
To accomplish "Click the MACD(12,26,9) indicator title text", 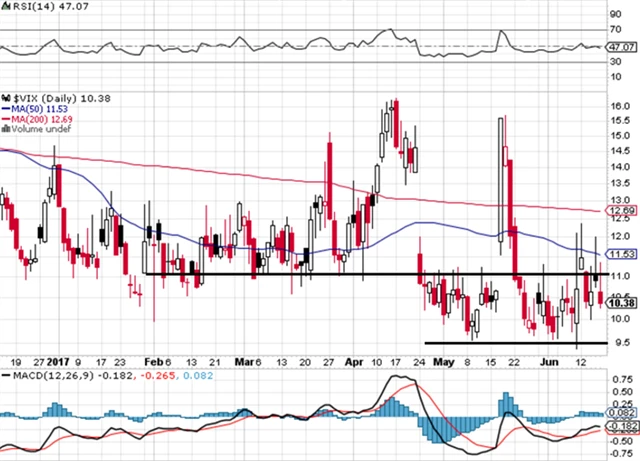I will click(x=50, y=374).
